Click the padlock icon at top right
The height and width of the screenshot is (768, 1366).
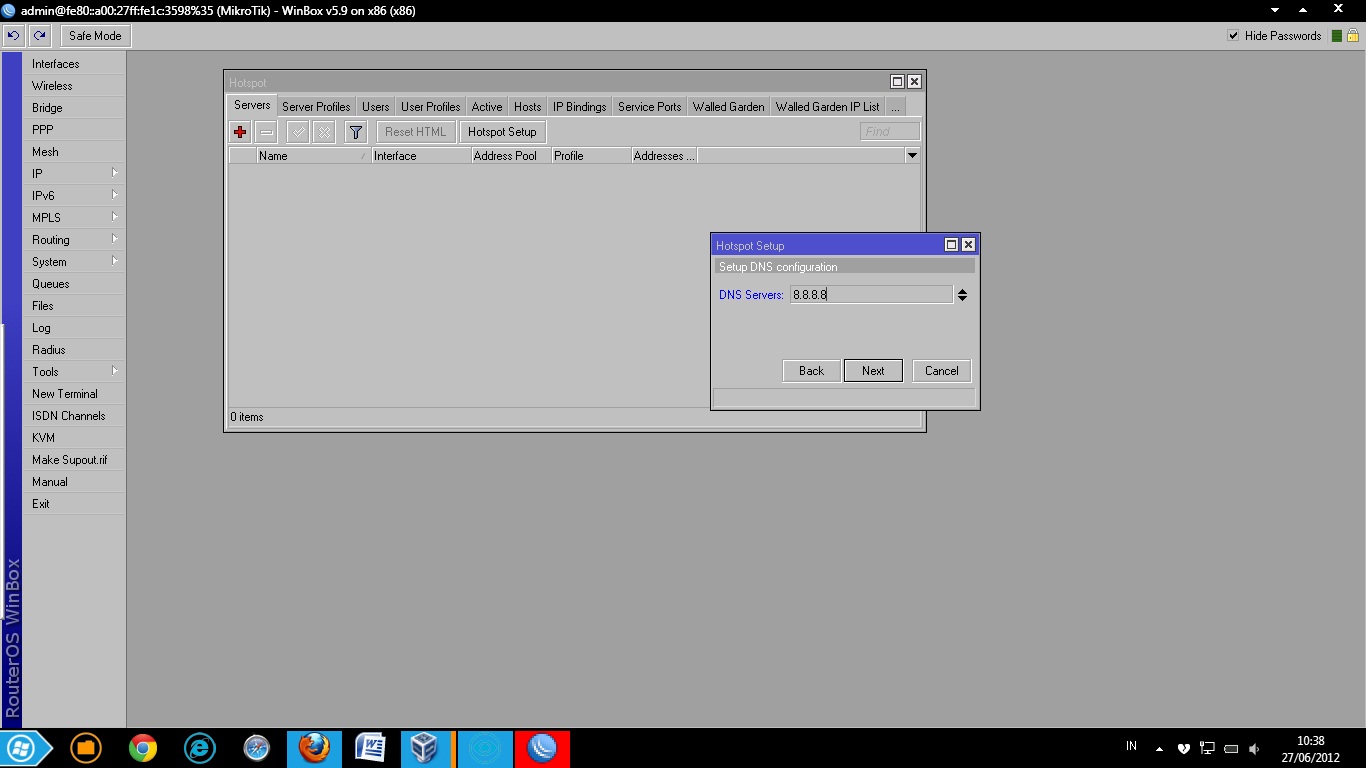1352,35
